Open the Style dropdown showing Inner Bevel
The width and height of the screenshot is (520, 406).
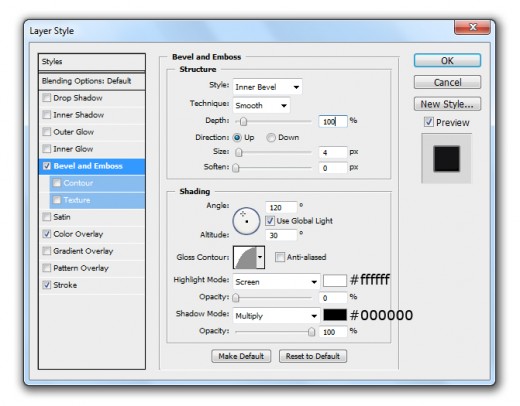coord(267,87)
